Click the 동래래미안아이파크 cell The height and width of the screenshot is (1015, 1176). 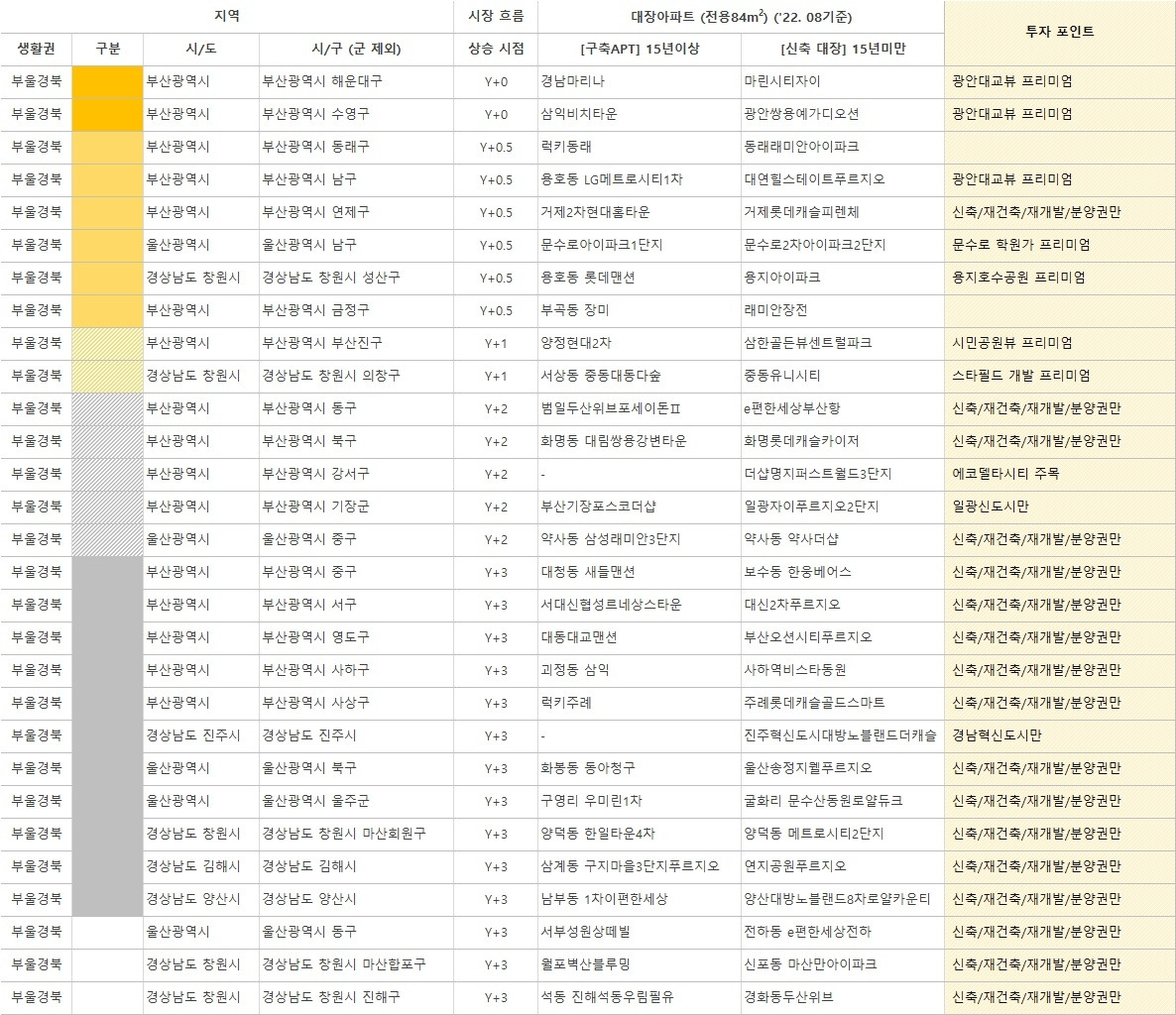842,147
